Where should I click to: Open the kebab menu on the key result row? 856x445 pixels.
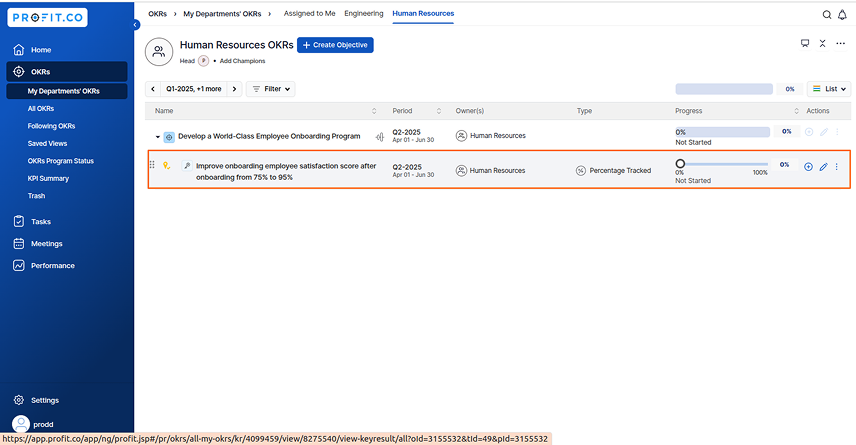(x=836, y=167)
